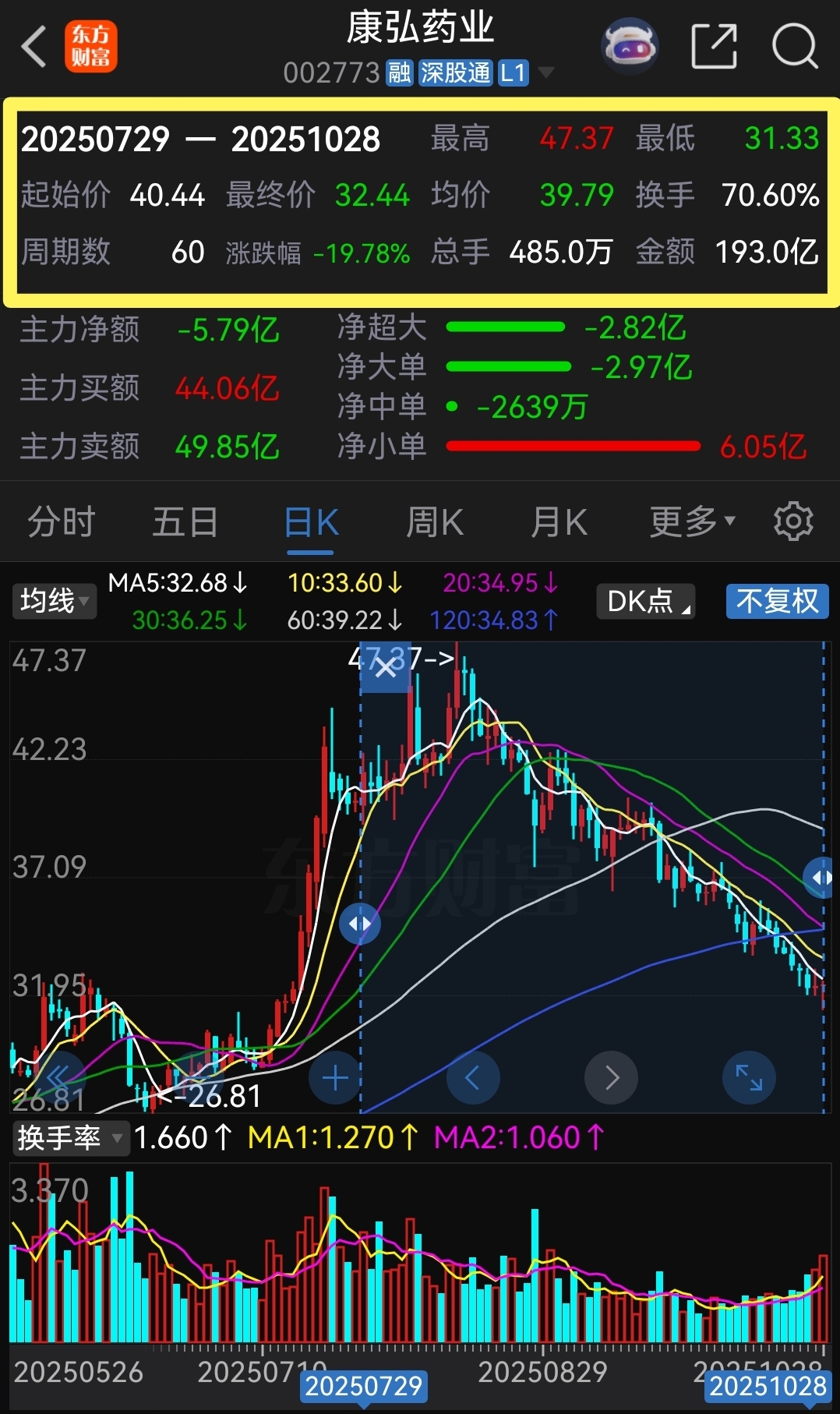840x1414 pixels.
Task: Tap the end date label 20251028
Action: [768, 1385]
